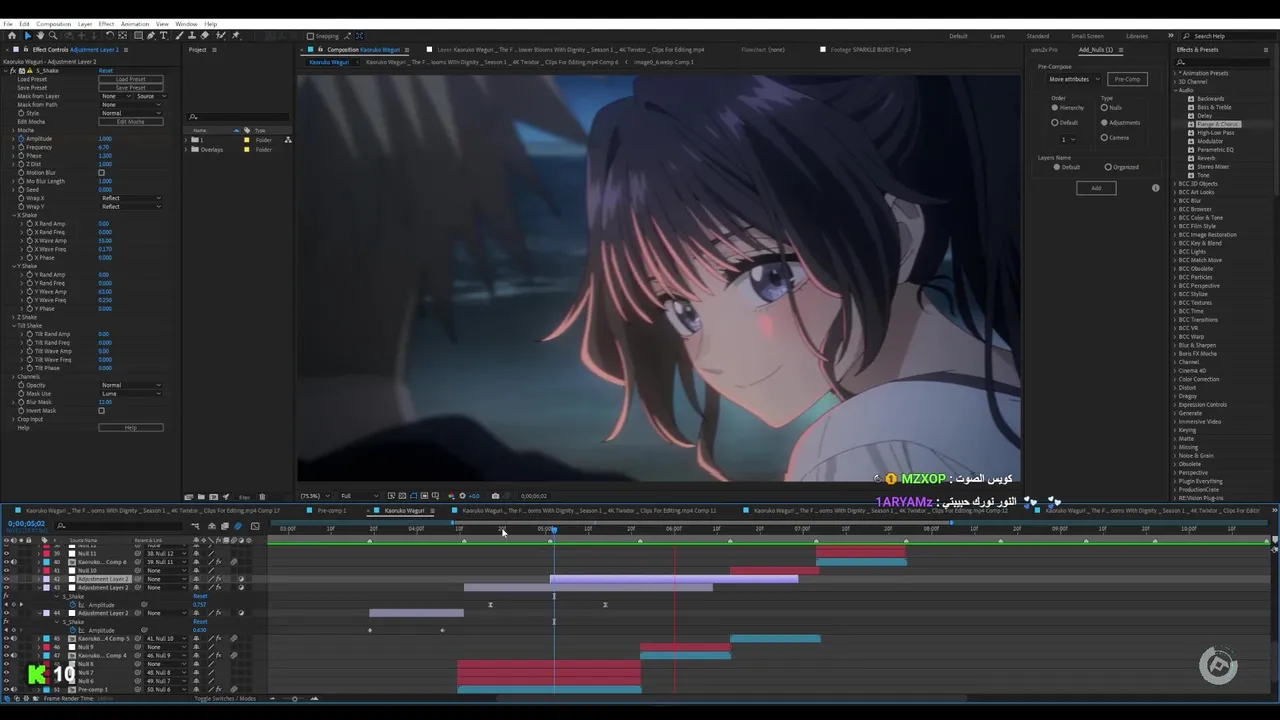
Task: Open the Animation menu
Action: tap(135, 24)
